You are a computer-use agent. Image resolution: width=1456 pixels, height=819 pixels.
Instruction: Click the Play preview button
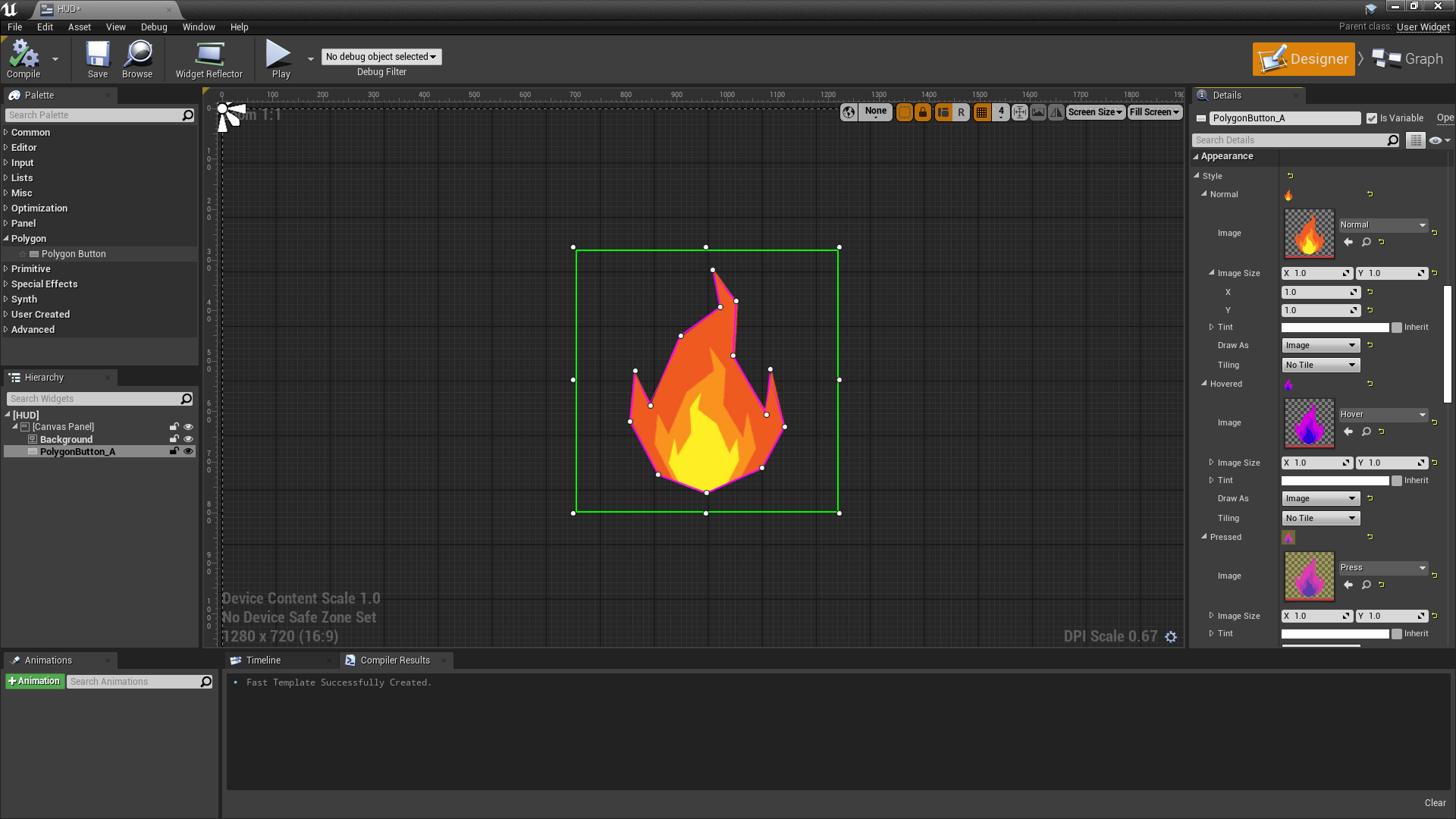(280, 57)
